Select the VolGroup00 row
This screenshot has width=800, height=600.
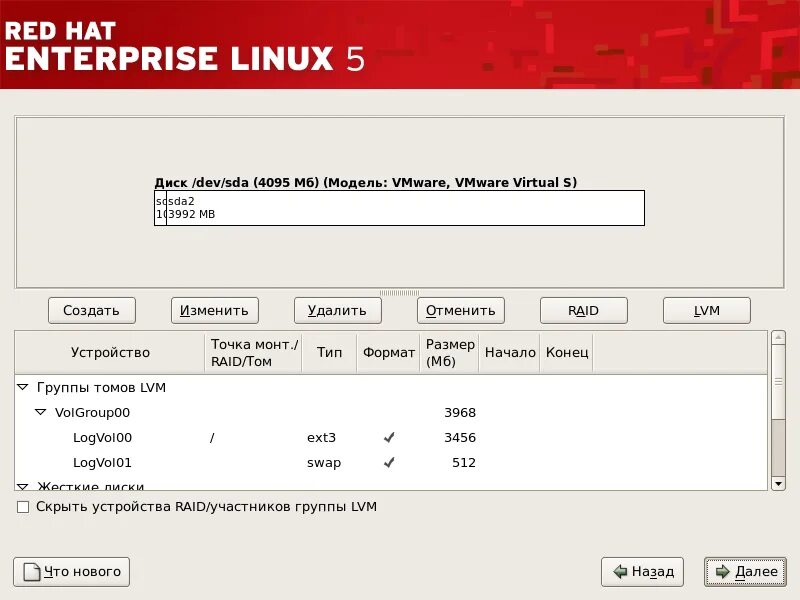[391, 412]
